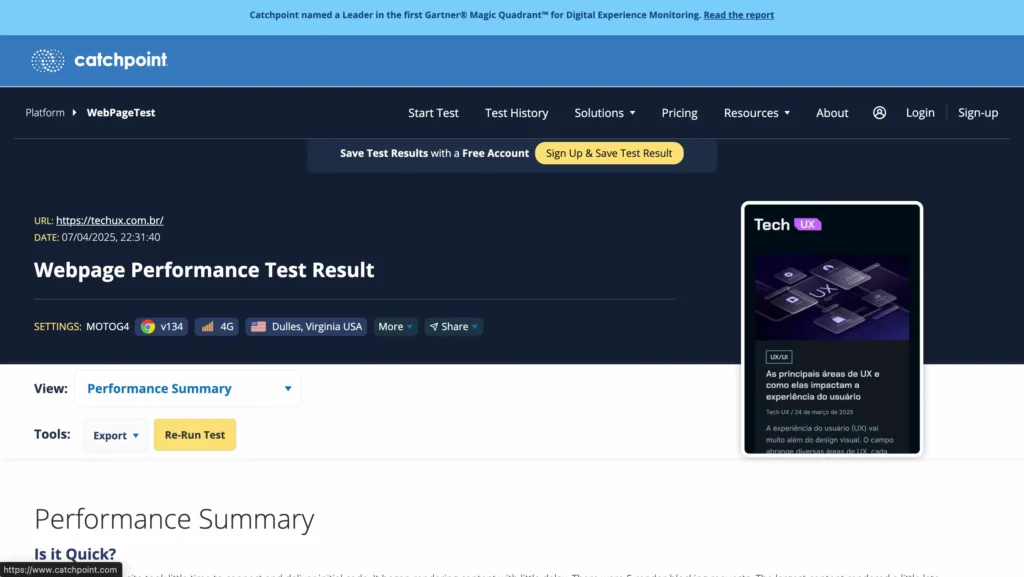The image size is (1024, 577).
Task: Open Test History page
Action: [517, 113]
